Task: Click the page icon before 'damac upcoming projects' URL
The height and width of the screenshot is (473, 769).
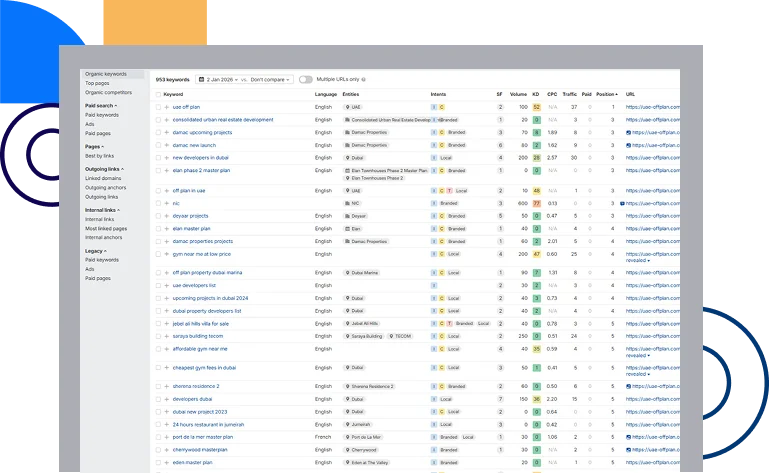Action: 627,132
